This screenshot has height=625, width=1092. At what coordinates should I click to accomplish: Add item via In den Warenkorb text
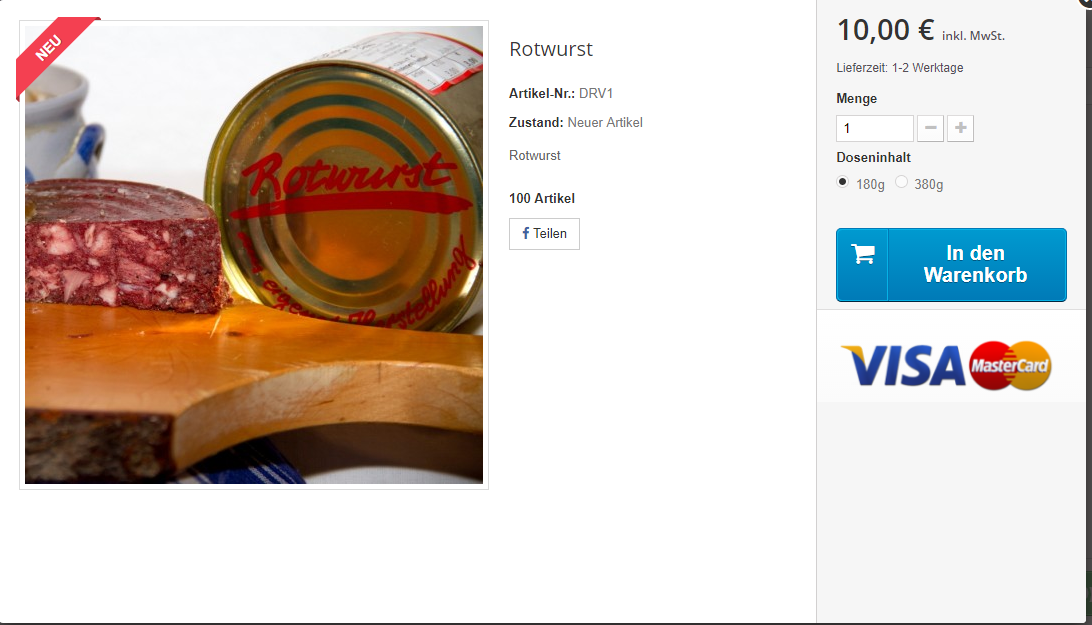pyautogui.click(x=975, y=264)
